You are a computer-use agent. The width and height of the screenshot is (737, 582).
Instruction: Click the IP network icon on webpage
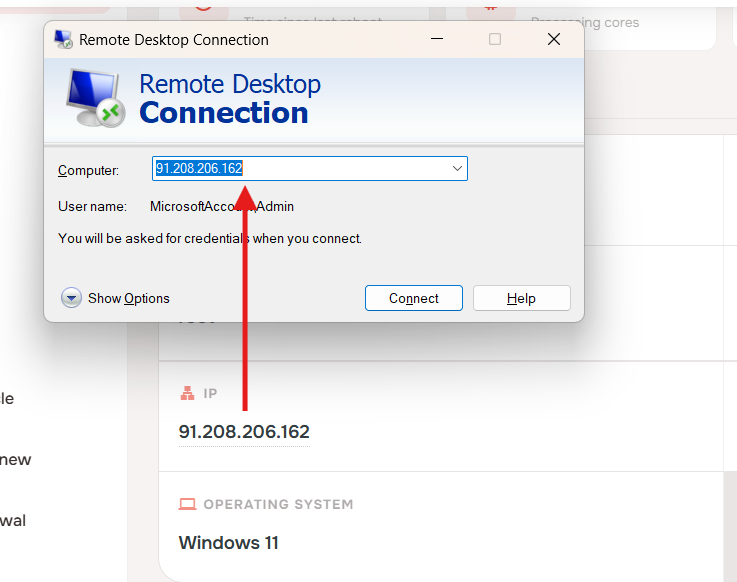coord(188,393)
